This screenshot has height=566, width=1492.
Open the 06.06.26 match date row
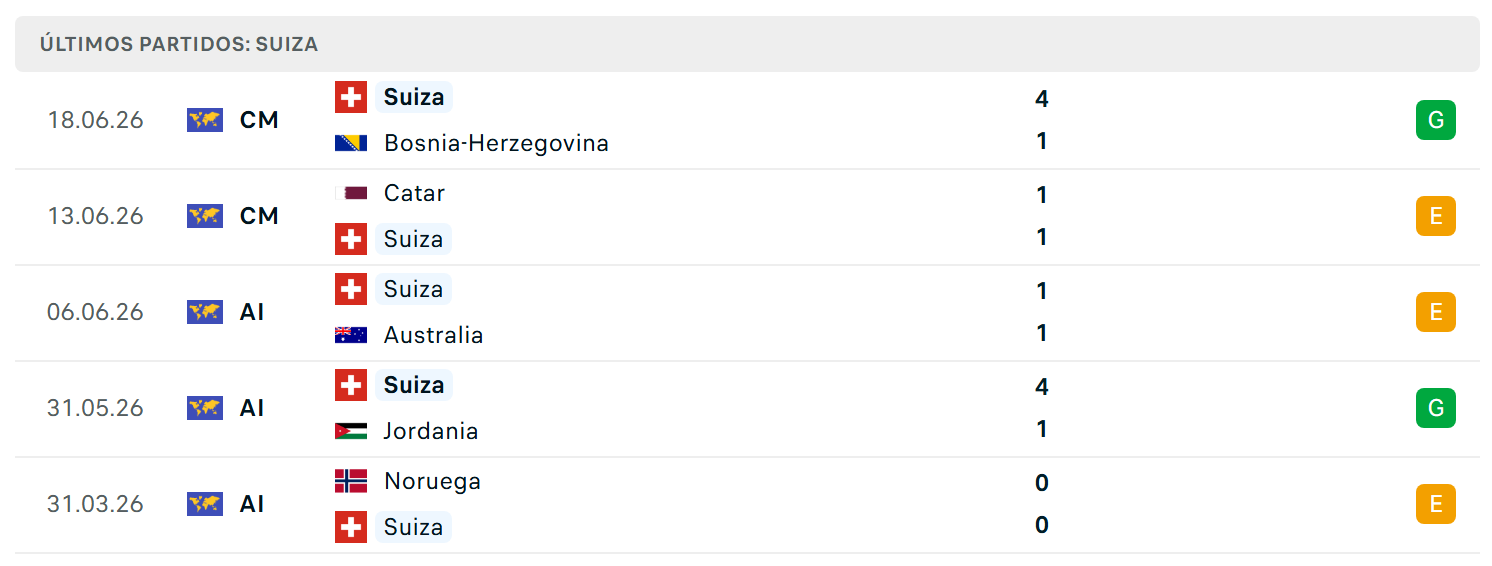point(747,312)
